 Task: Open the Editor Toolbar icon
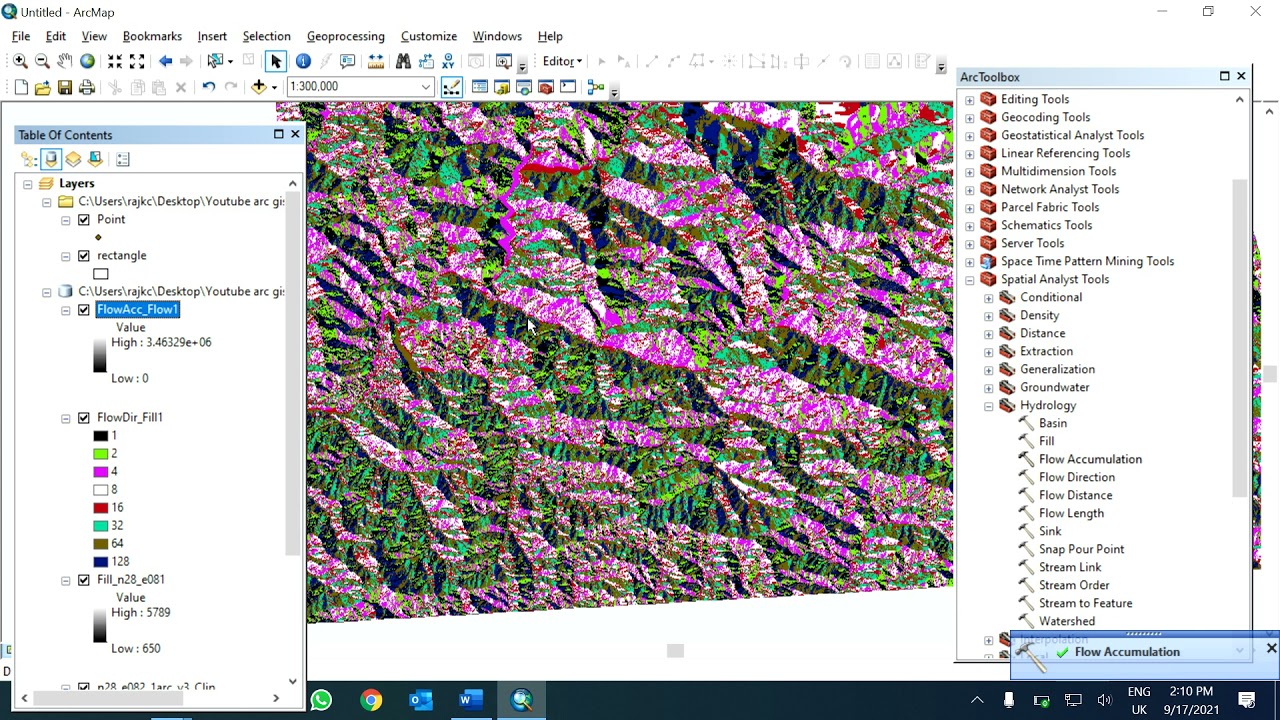click(451, 87)
